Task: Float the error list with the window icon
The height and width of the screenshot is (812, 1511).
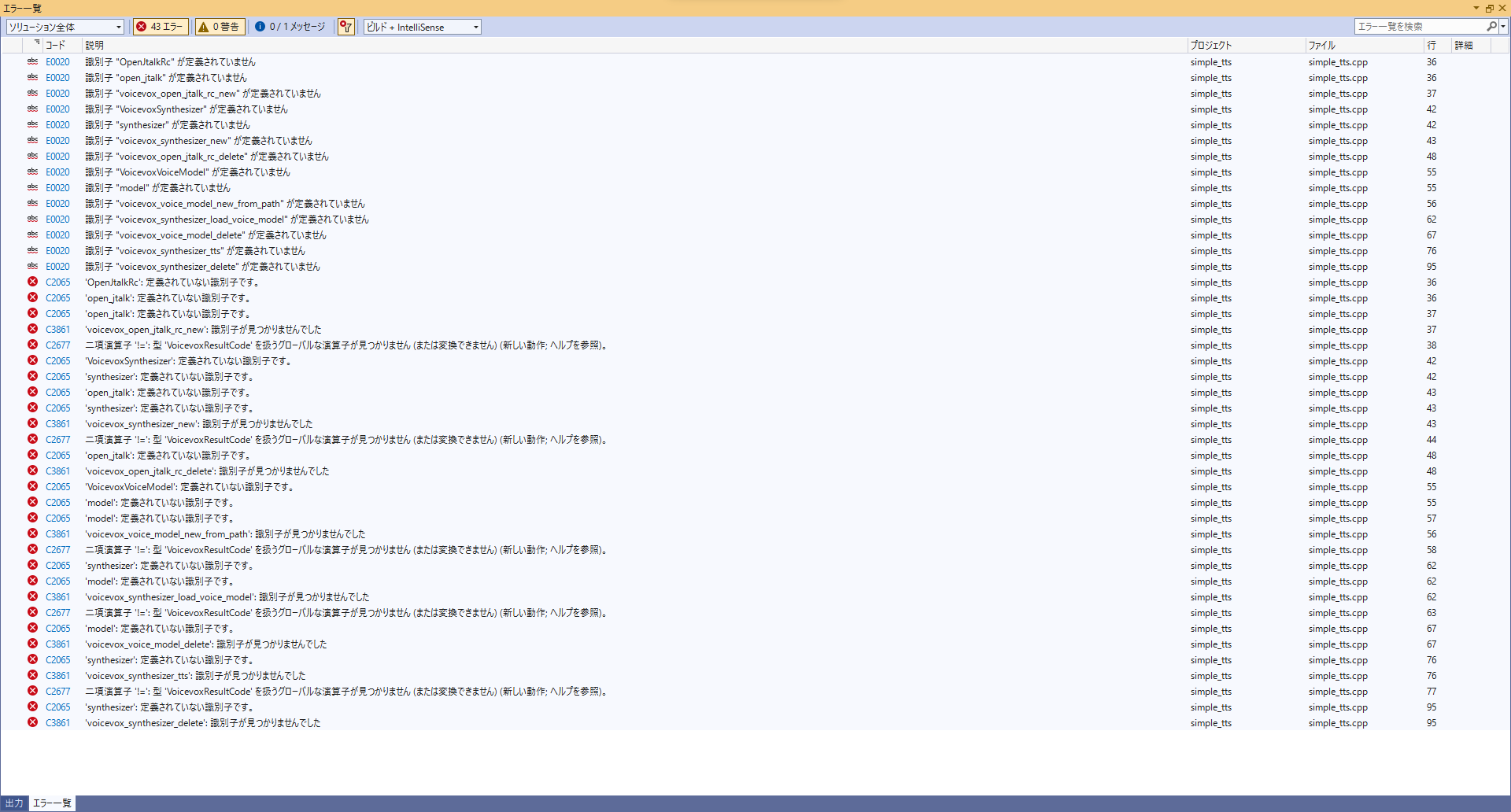Action: click(x=1489, y=8)
